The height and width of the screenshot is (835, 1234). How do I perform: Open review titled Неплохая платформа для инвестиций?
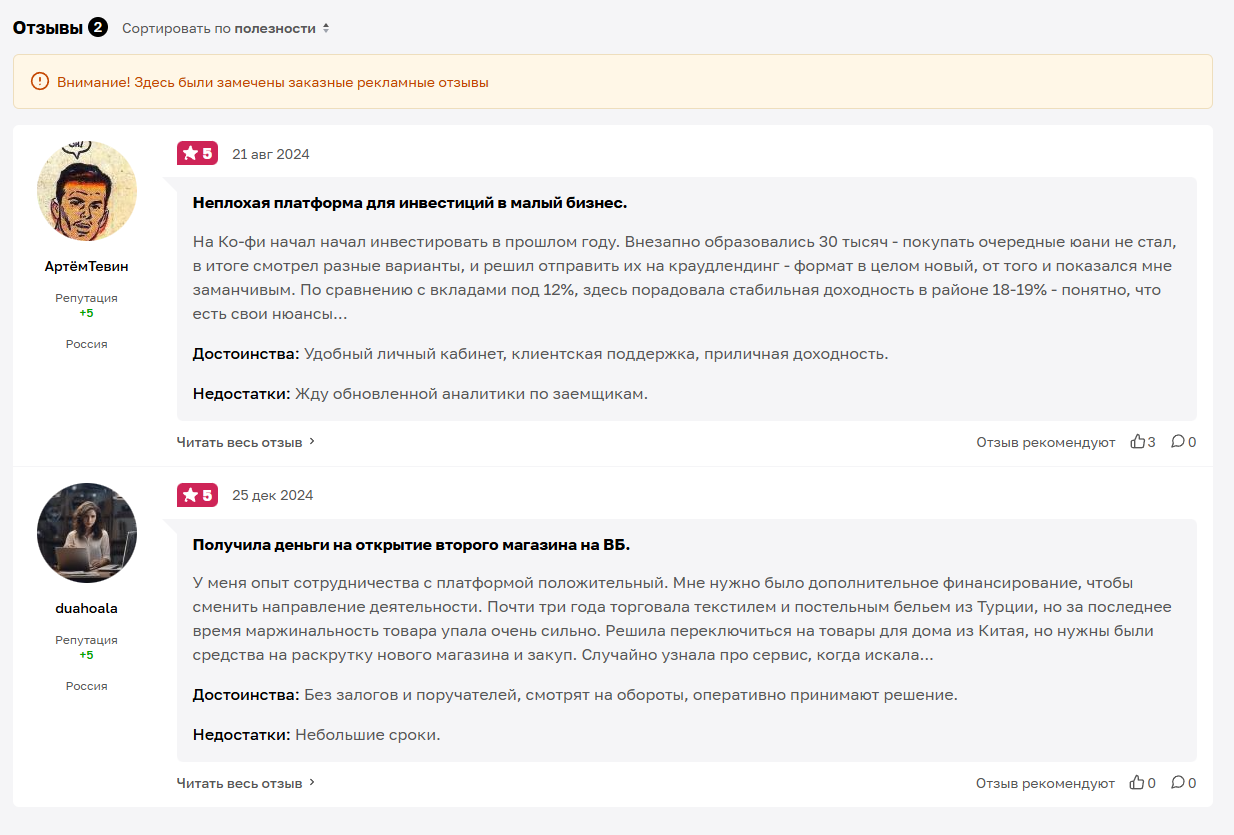pyautogui.click(x=410, y=203)
